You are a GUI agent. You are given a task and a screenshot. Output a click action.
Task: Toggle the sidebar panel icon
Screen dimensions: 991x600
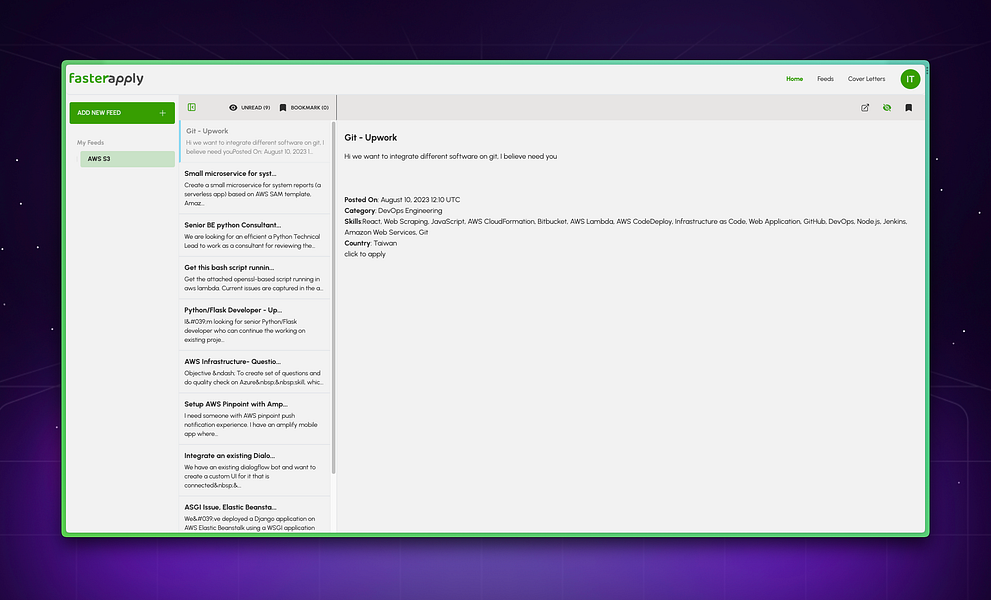click(x=192, y=107)
